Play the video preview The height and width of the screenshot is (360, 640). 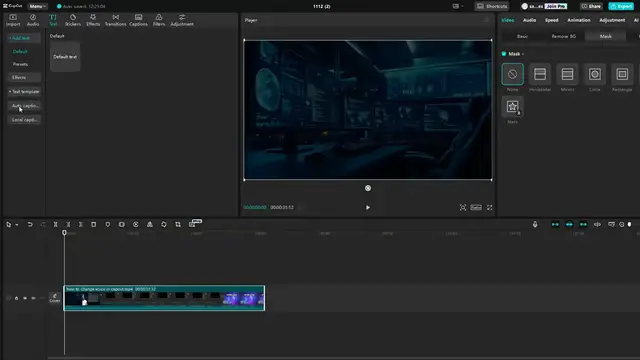click(x=368, y=207)
